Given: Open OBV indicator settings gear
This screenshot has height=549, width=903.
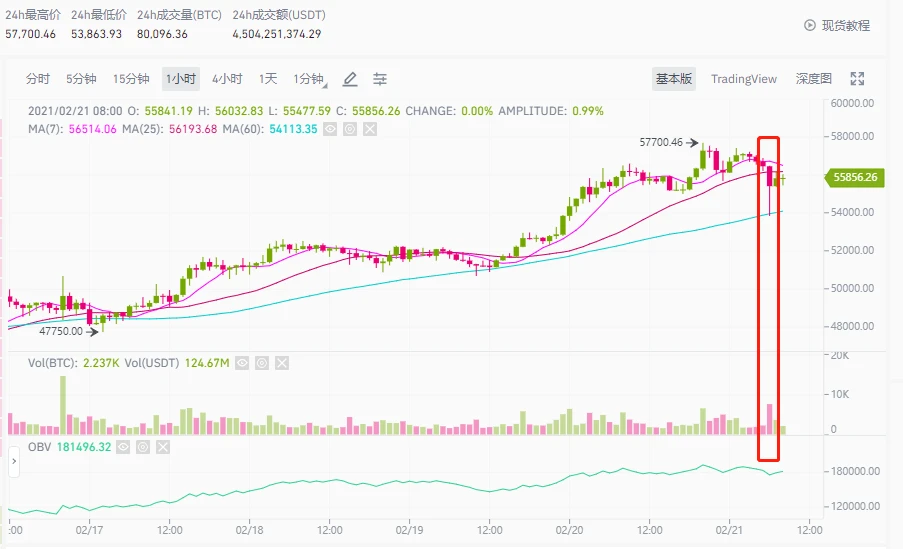Looking at the screenshot, I should 143,447.
